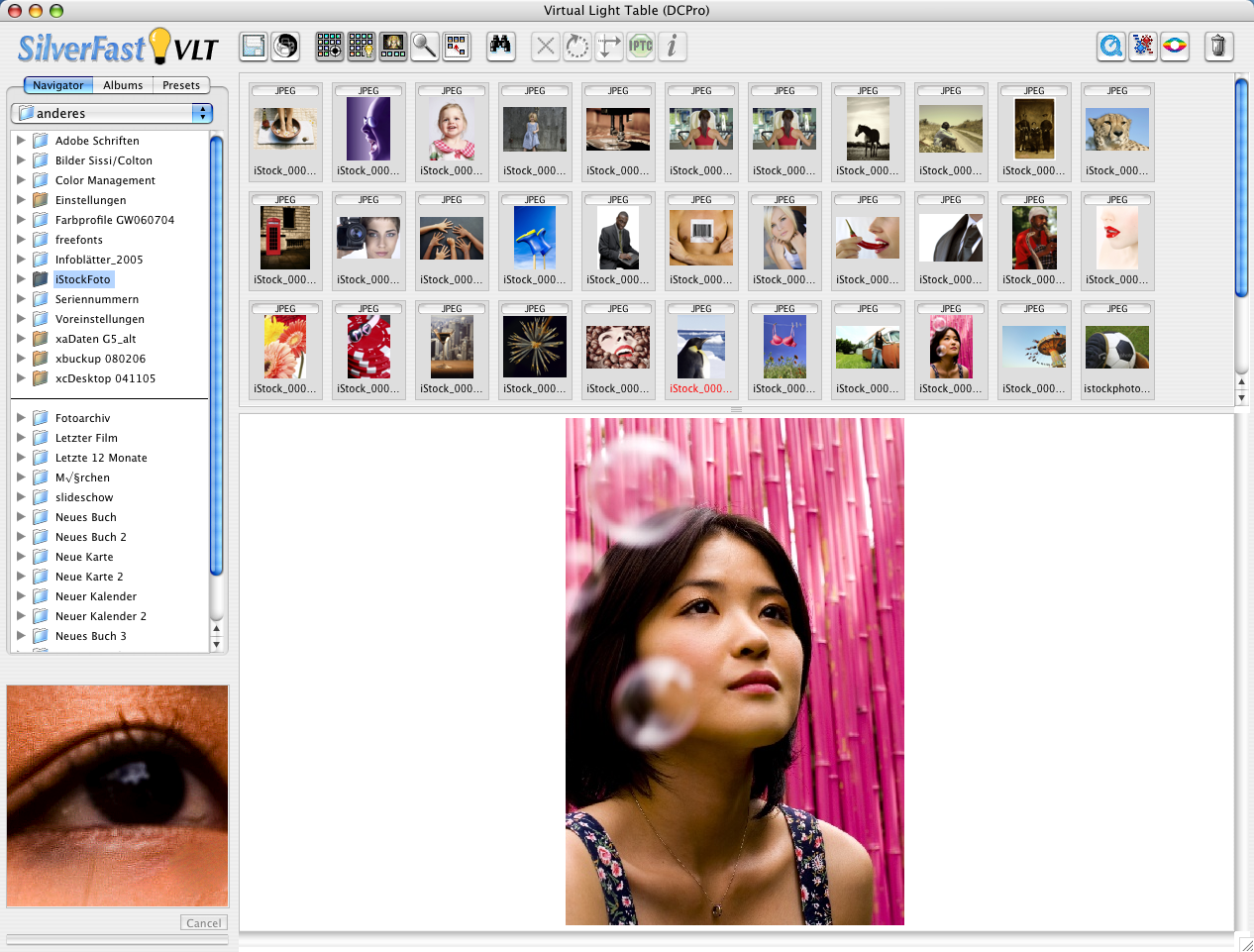Expand the iStockFoto folder
Screen dimensions: 1254x952
[21, 279]
